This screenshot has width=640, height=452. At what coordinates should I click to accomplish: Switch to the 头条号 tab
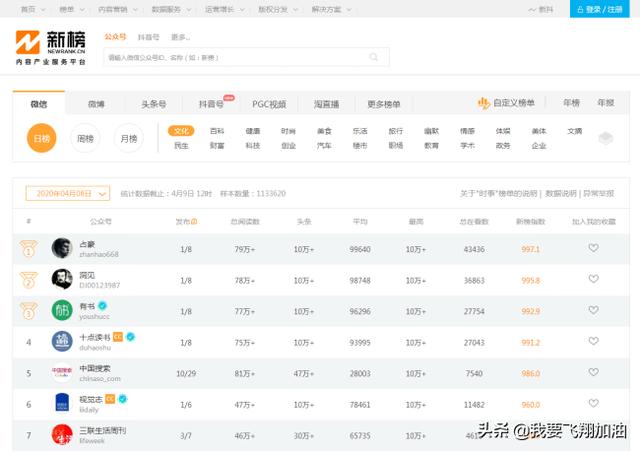[x=154, y=104]
